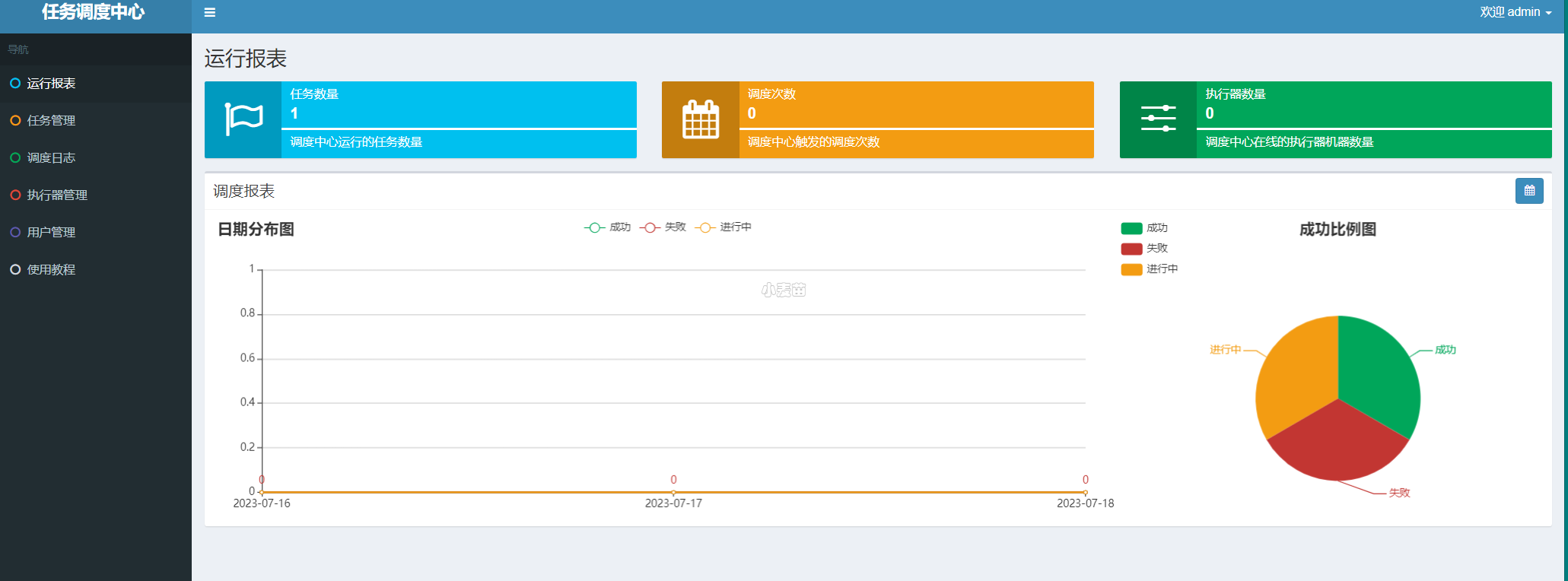Click the green circle icon beside 调度日志
1568x581 pixels.
[x=15, y=158]
